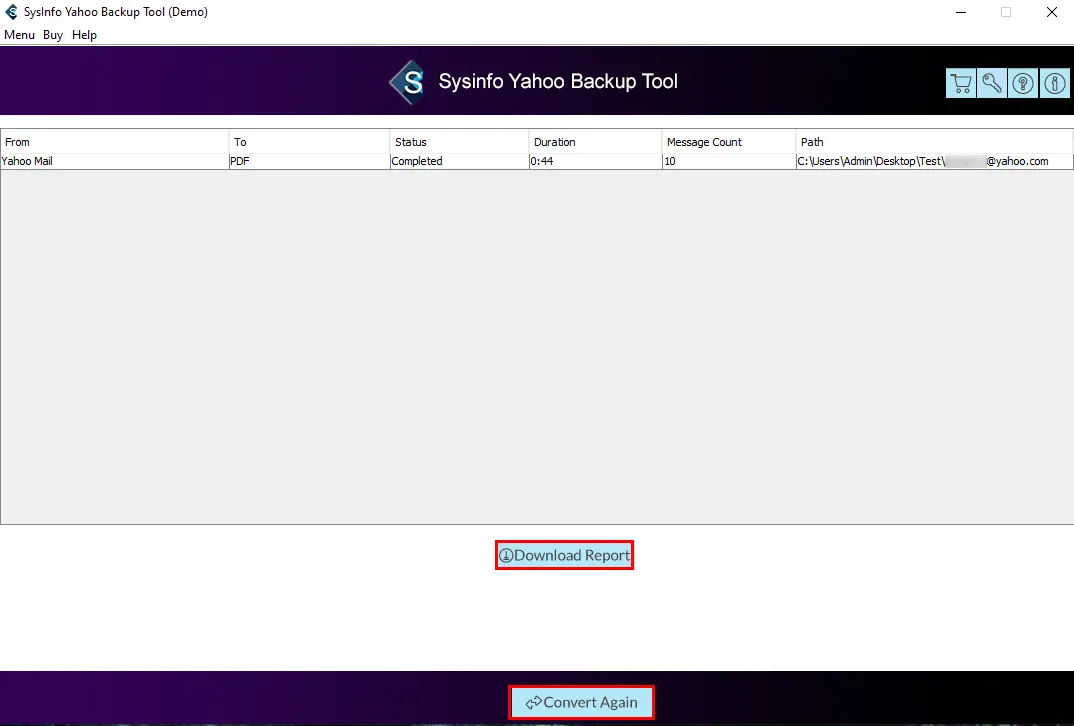Maximize the application window

pos(1005,12)
